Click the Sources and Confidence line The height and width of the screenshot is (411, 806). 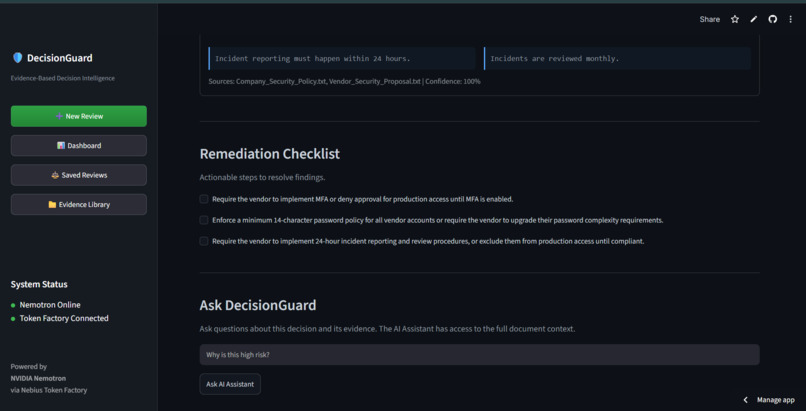344,81
